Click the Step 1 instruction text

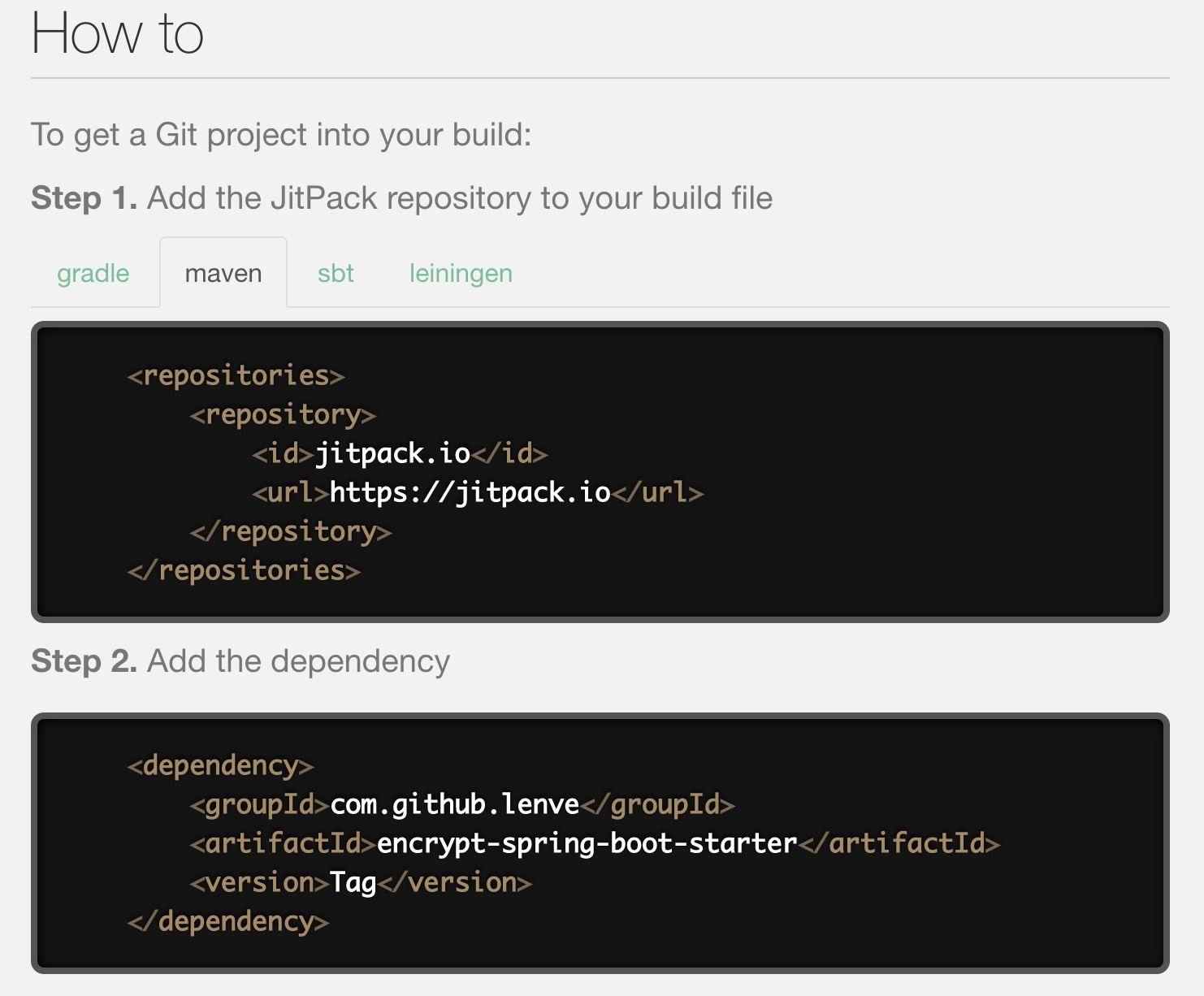pos(403,197)
